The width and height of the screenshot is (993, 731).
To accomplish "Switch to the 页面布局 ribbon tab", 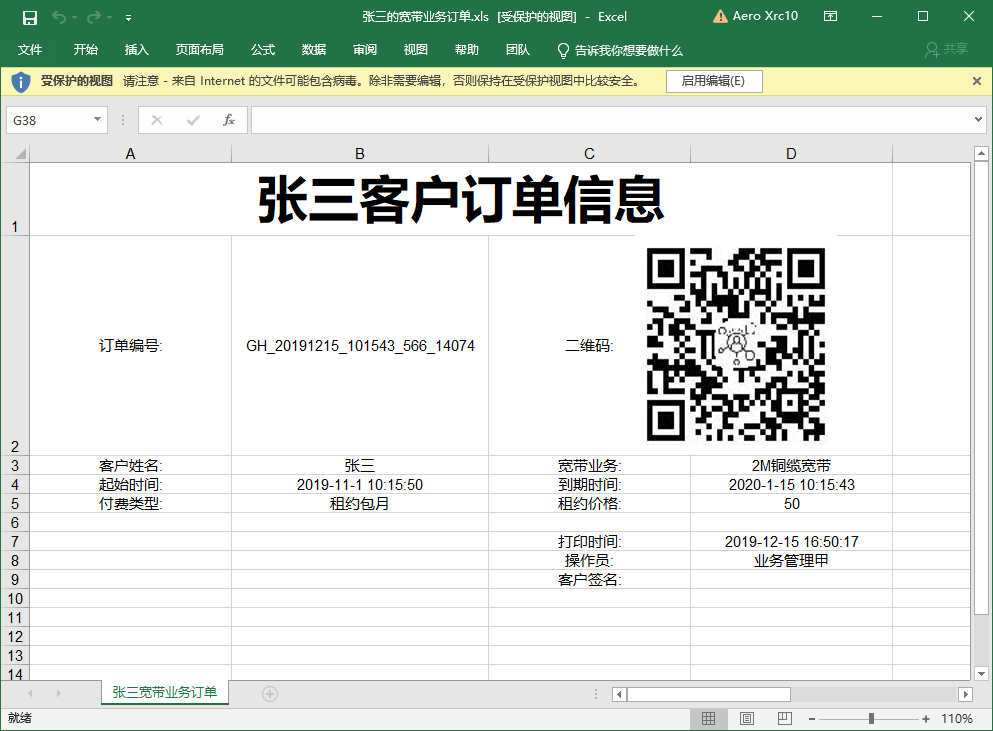I will (x=199, y=50).
